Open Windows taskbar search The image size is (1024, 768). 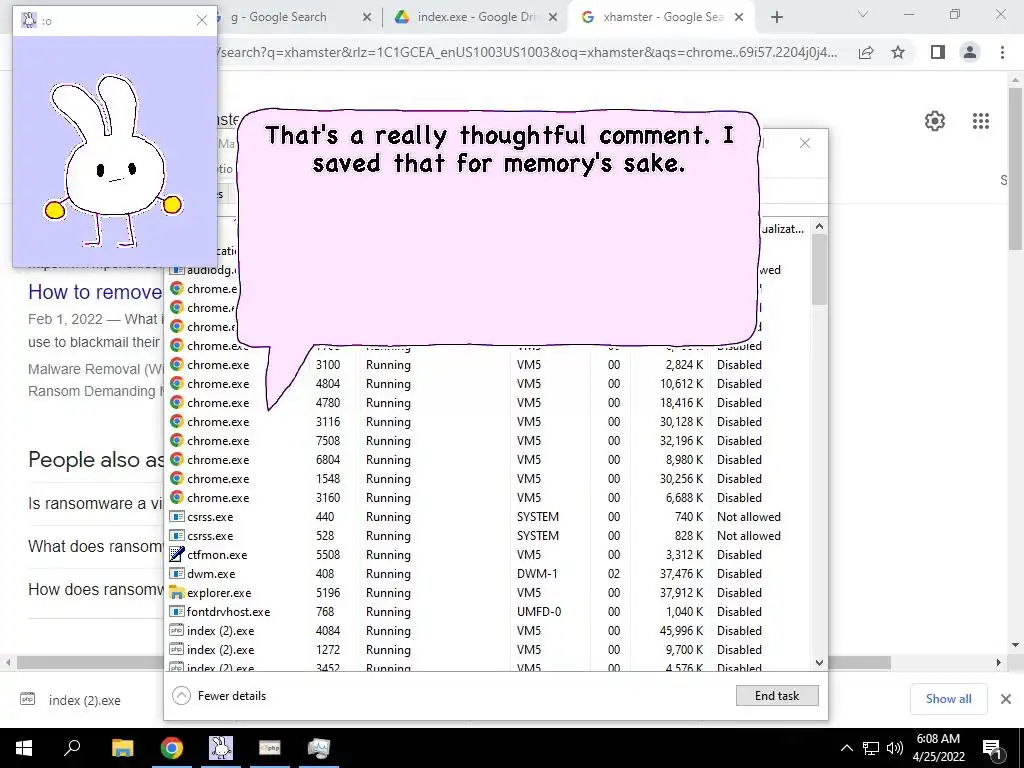click(72, 748)
